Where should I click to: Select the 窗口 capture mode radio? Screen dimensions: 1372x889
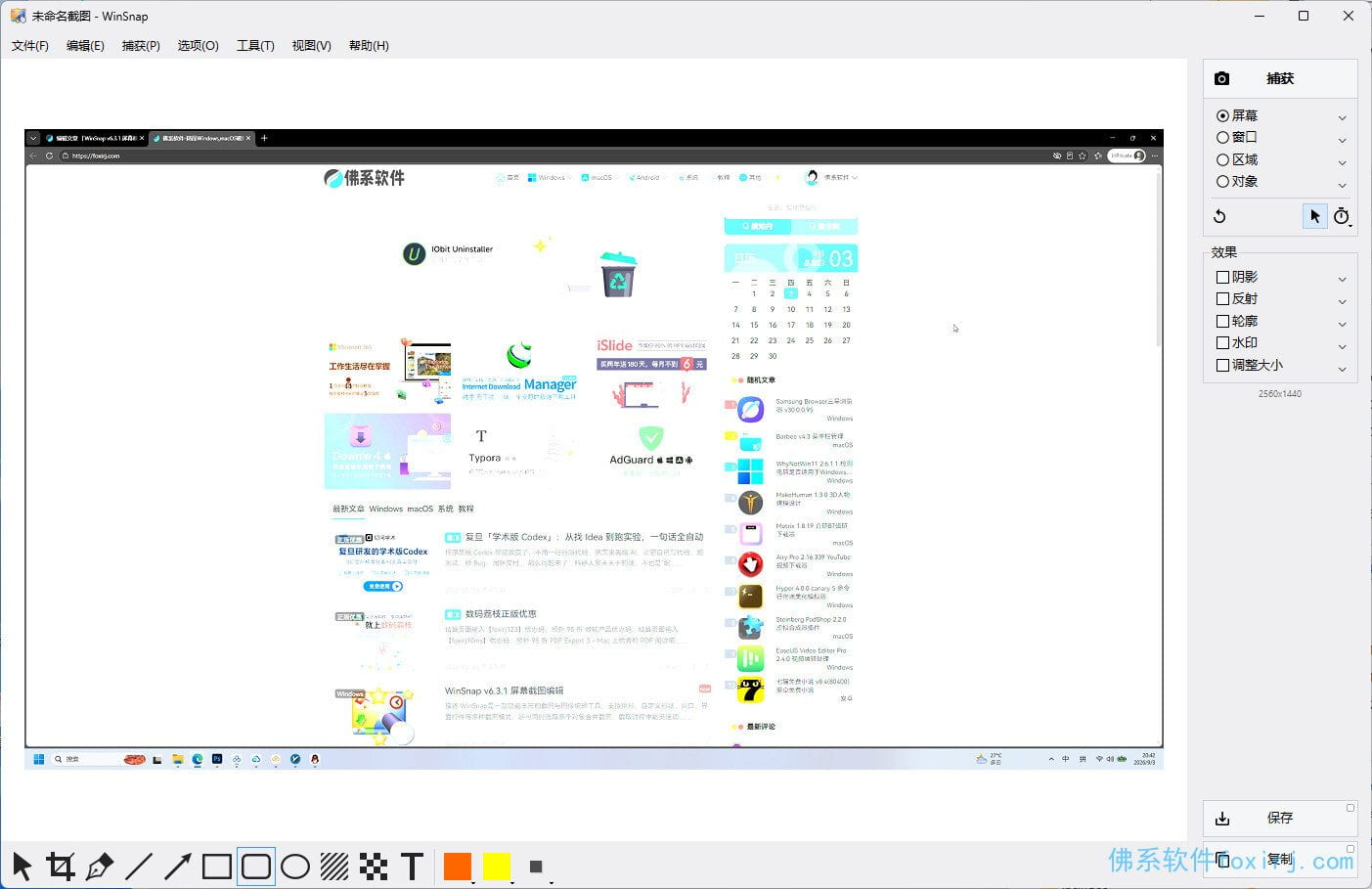[1237, 137]
